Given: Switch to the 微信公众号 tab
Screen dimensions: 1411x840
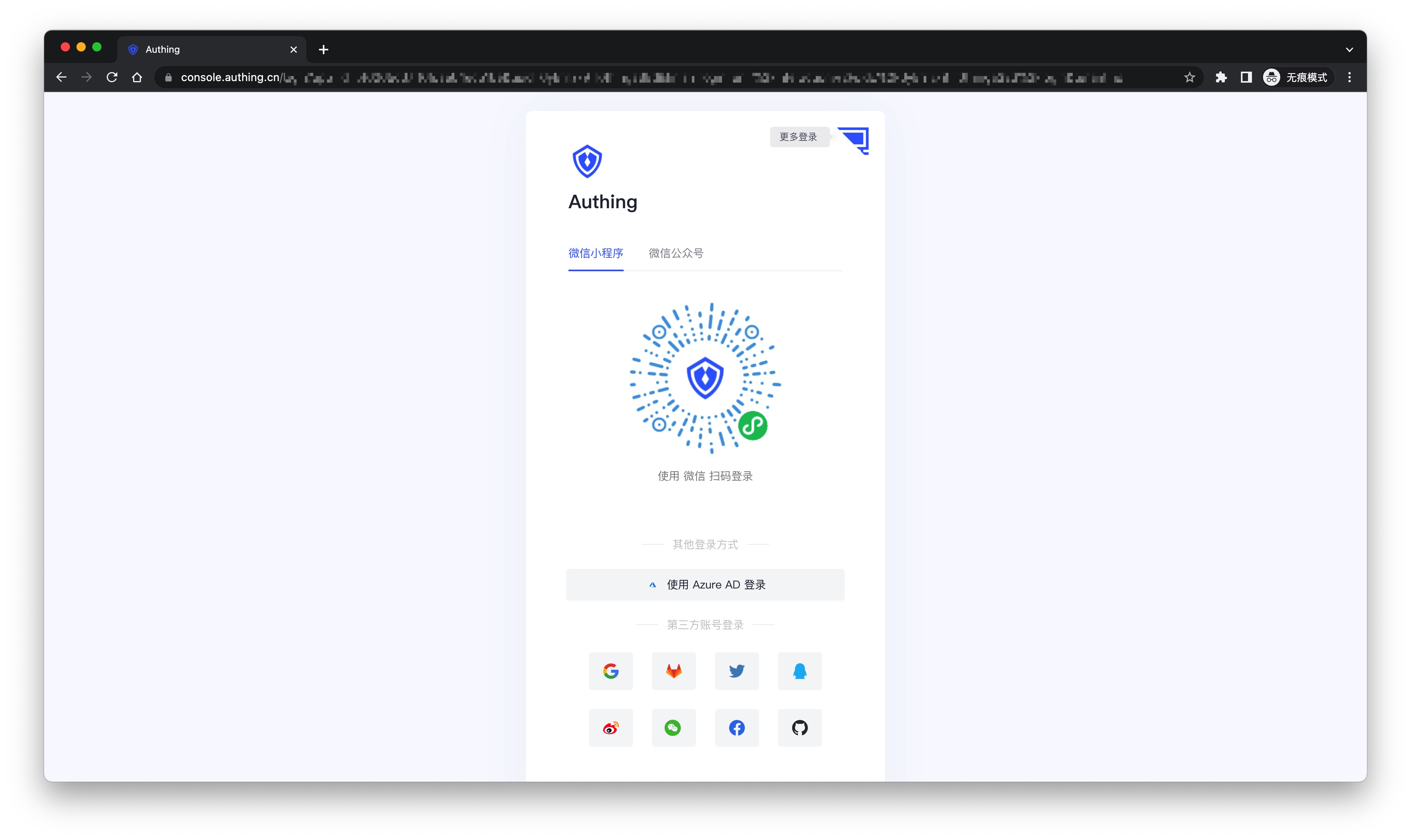Looking at the screenshot, I should (676, 253).
